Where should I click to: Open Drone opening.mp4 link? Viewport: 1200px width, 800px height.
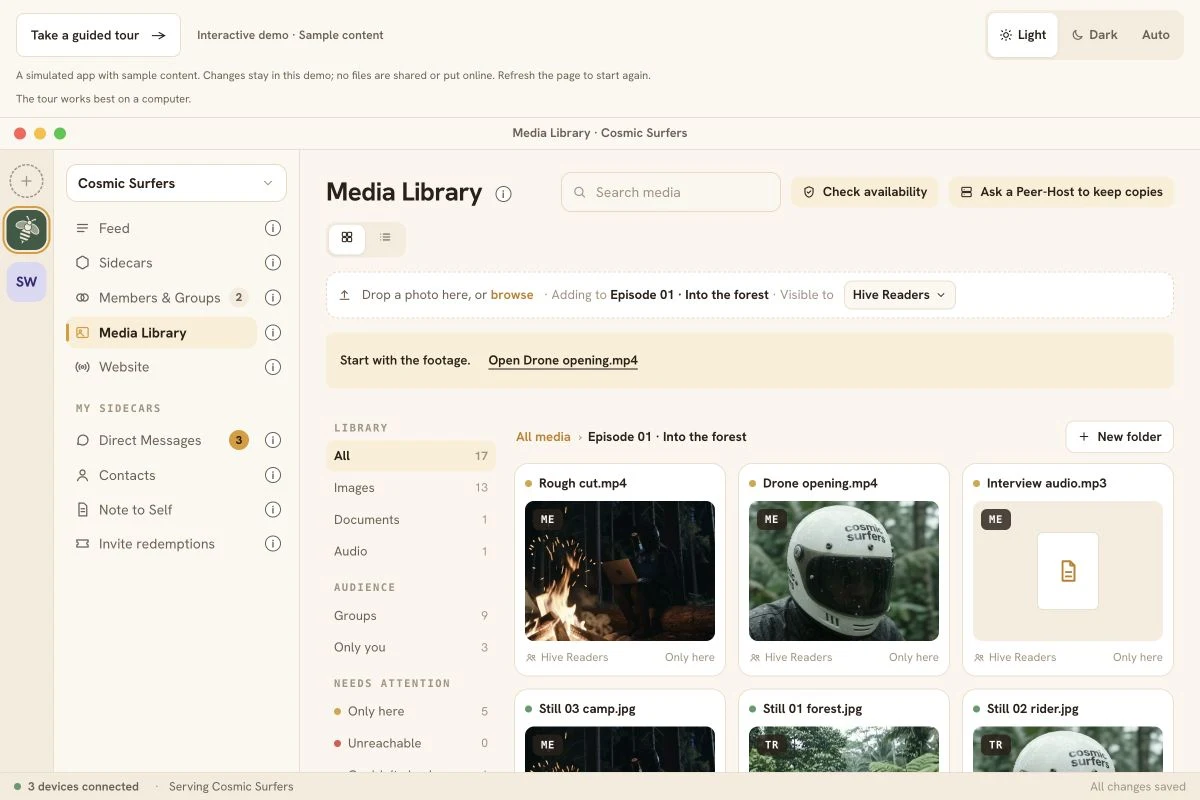(563, 360)
